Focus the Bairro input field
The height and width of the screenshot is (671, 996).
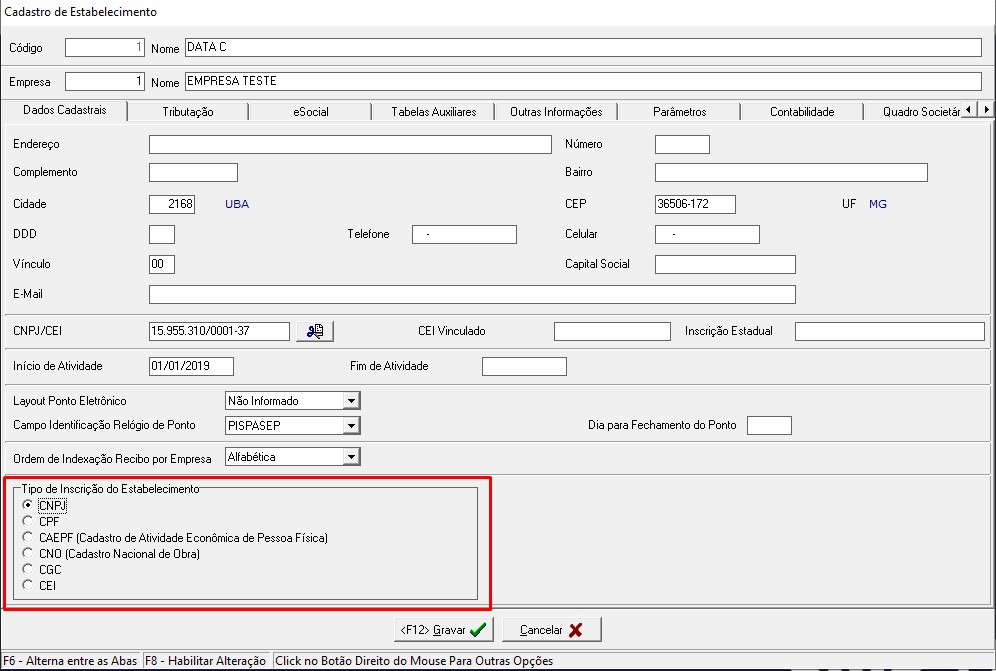click(791, 172)
